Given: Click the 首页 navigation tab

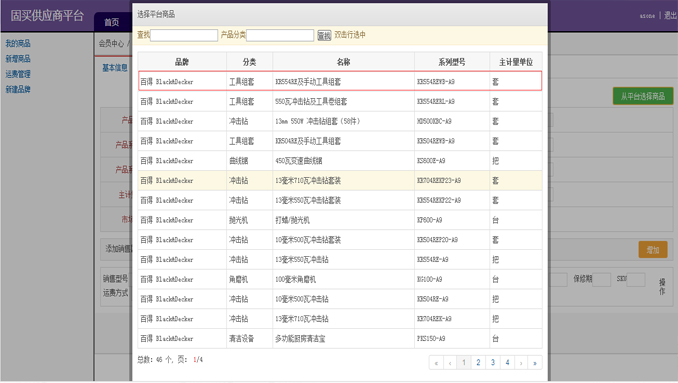Looking at the screenshot, I should tap(112, 22).
